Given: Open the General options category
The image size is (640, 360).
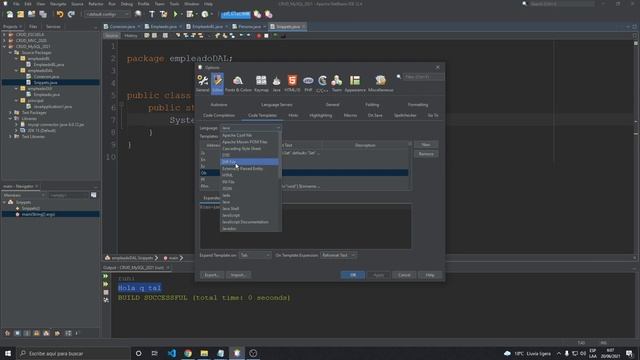Looking at the screenshot, I should point(202,84).
